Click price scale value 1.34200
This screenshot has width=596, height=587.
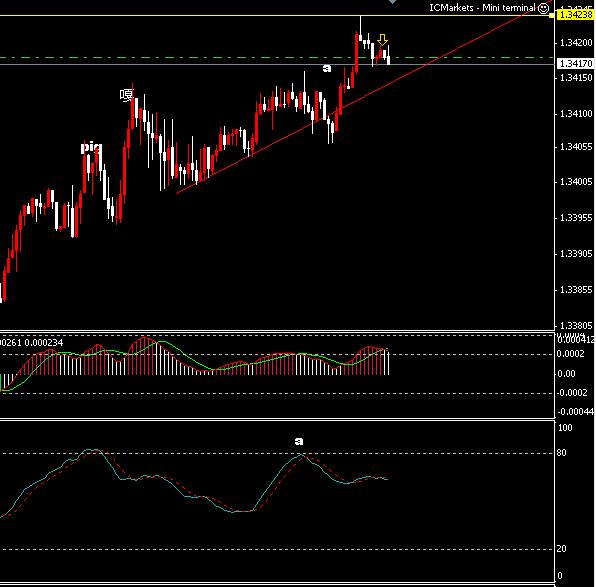[576, 43]
